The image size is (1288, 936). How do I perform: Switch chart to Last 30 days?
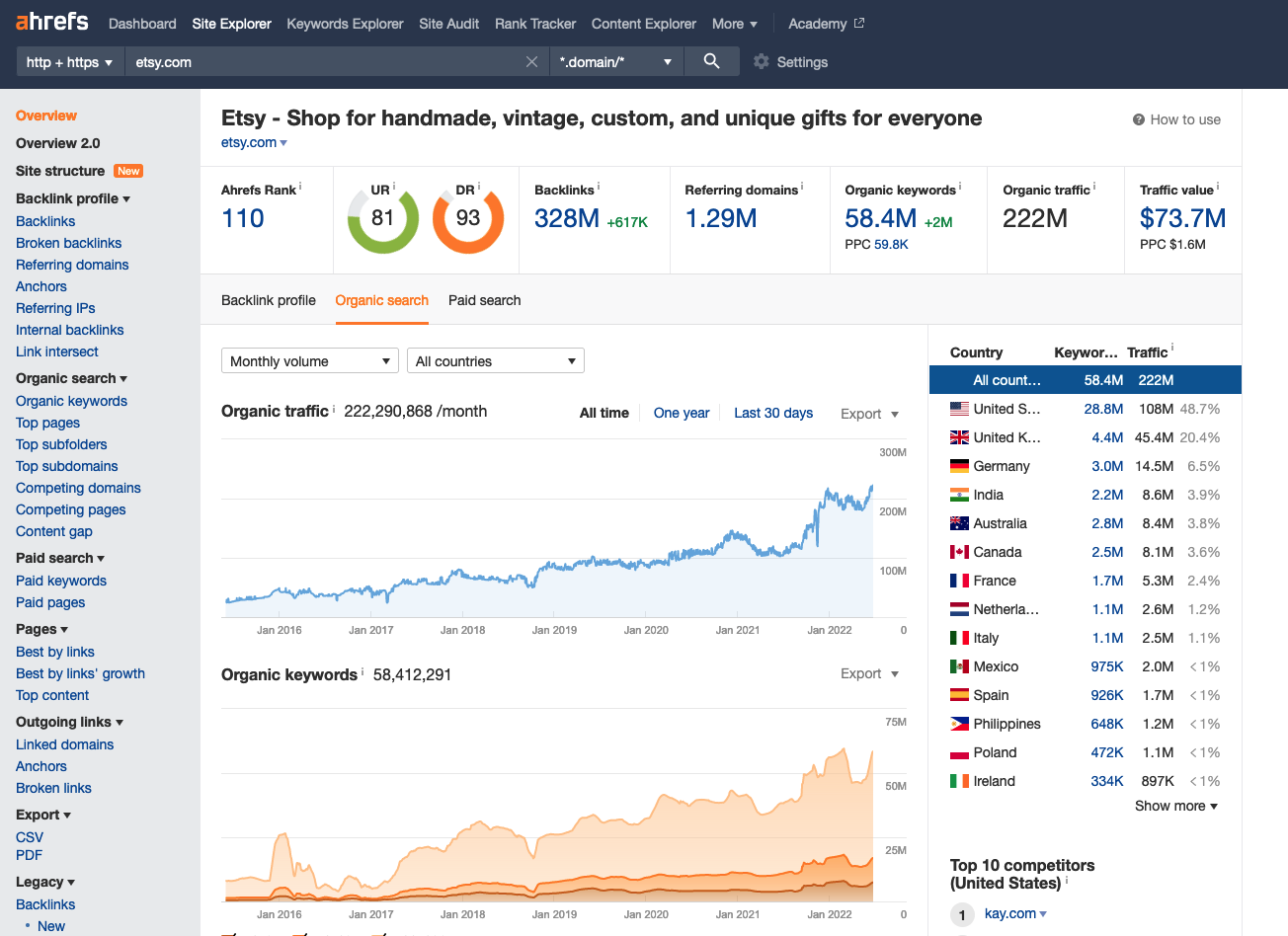(x=772, y=413)
